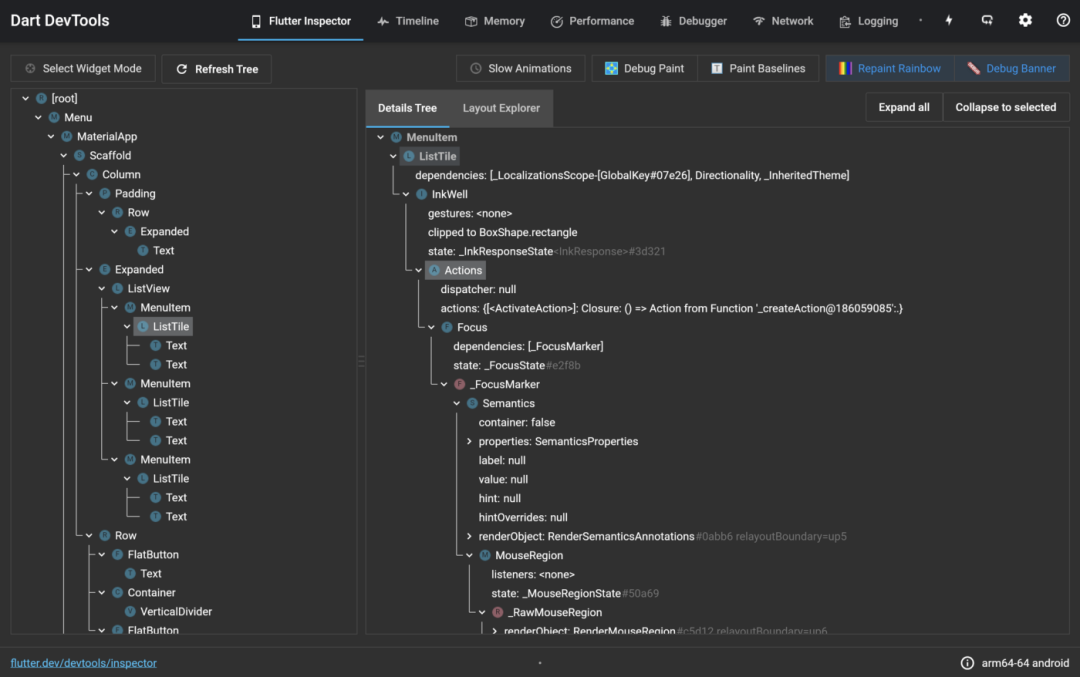Click the Scaffold widget icon in tree

click(x=79, y=156)
